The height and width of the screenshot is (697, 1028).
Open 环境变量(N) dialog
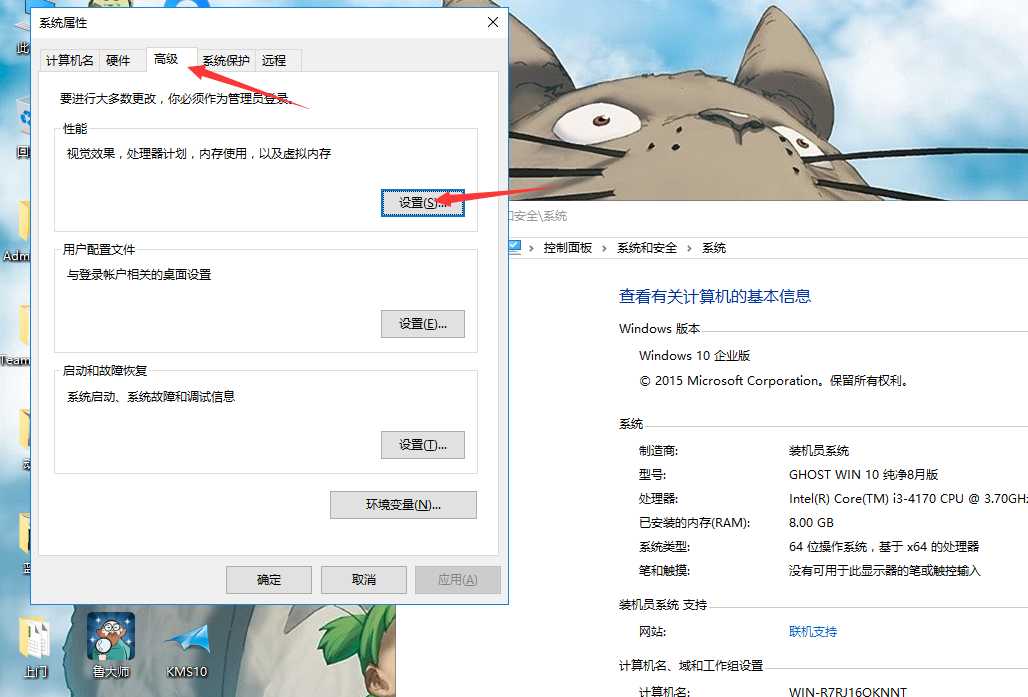(x=403, y=505)
